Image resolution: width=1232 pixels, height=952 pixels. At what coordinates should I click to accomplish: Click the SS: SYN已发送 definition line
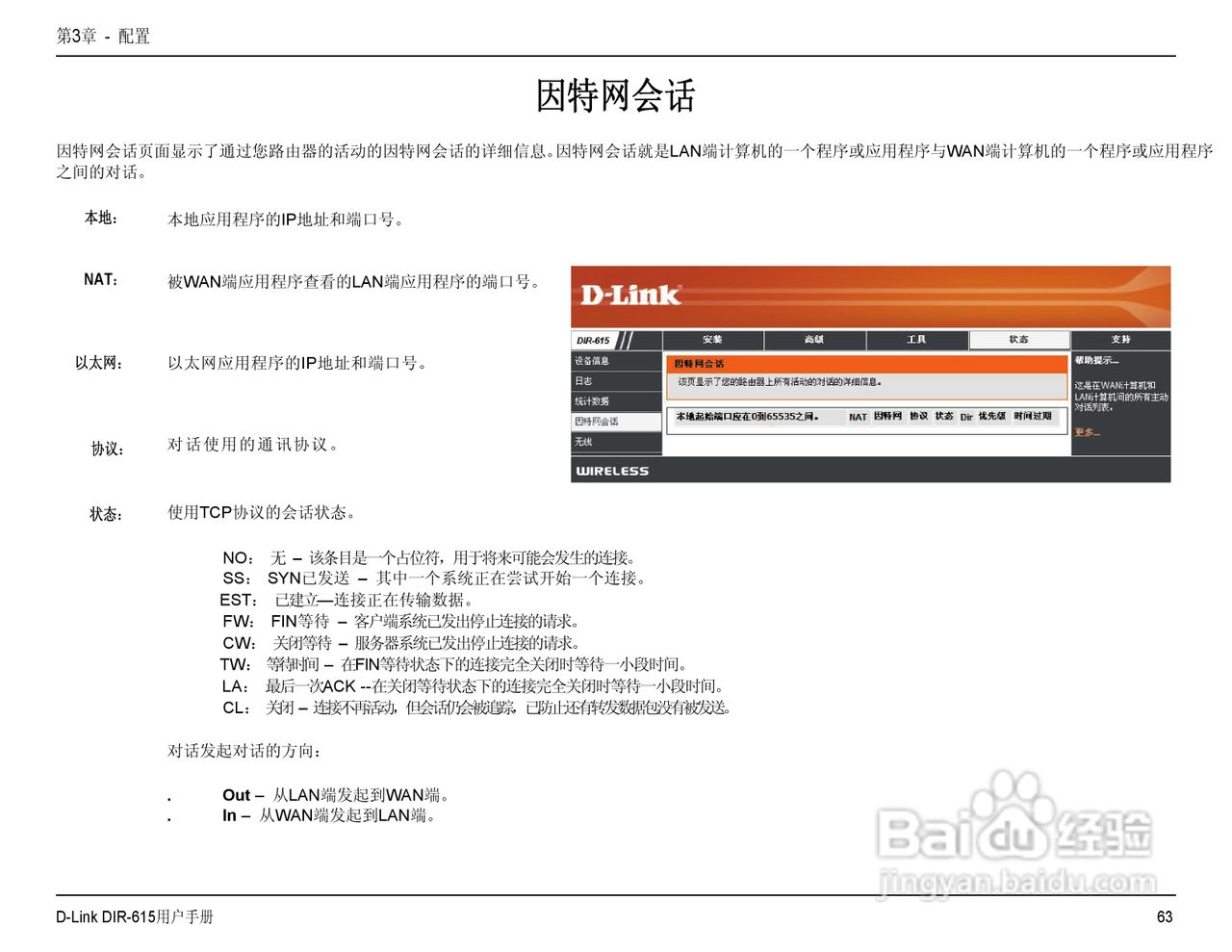click(435, 578)
